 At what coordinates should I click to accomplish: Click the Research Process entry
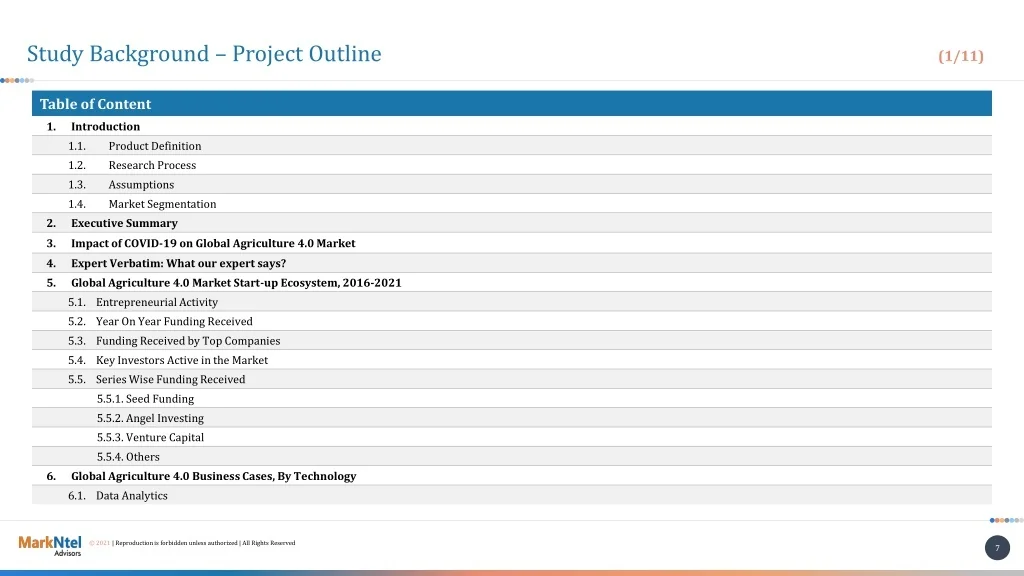coord(152,165)
